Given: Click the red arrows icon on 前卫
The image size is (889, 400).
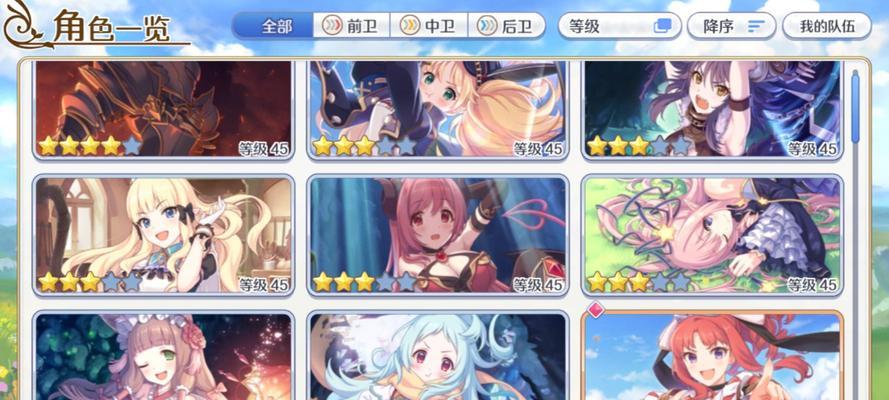Looking at the screenshot, I should [x=332, y=25].
